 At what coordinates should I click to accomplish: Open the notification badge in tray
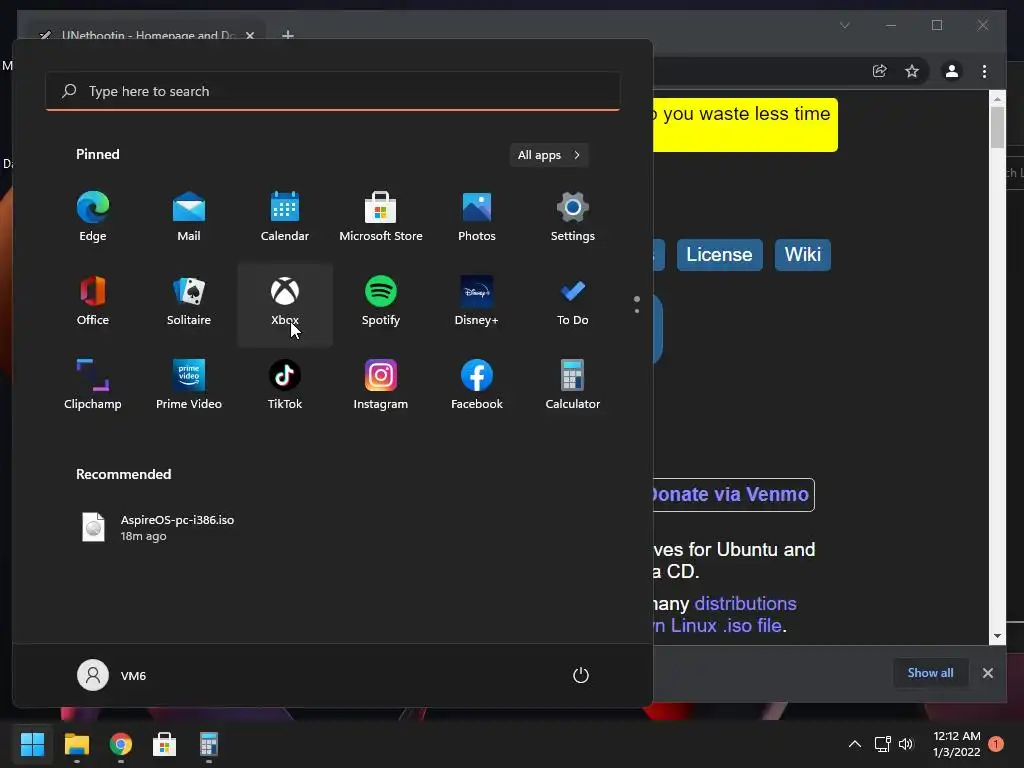[x=995, y=744]
